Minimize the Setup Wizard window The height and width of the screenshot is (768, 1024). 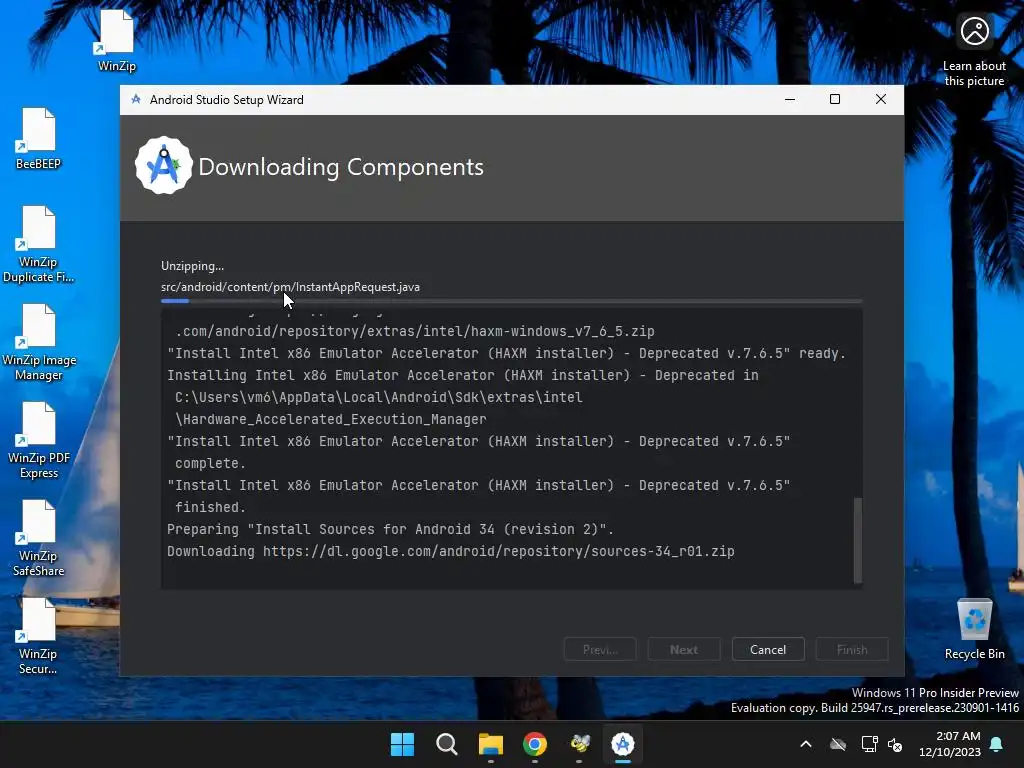(x=790, y=99)
